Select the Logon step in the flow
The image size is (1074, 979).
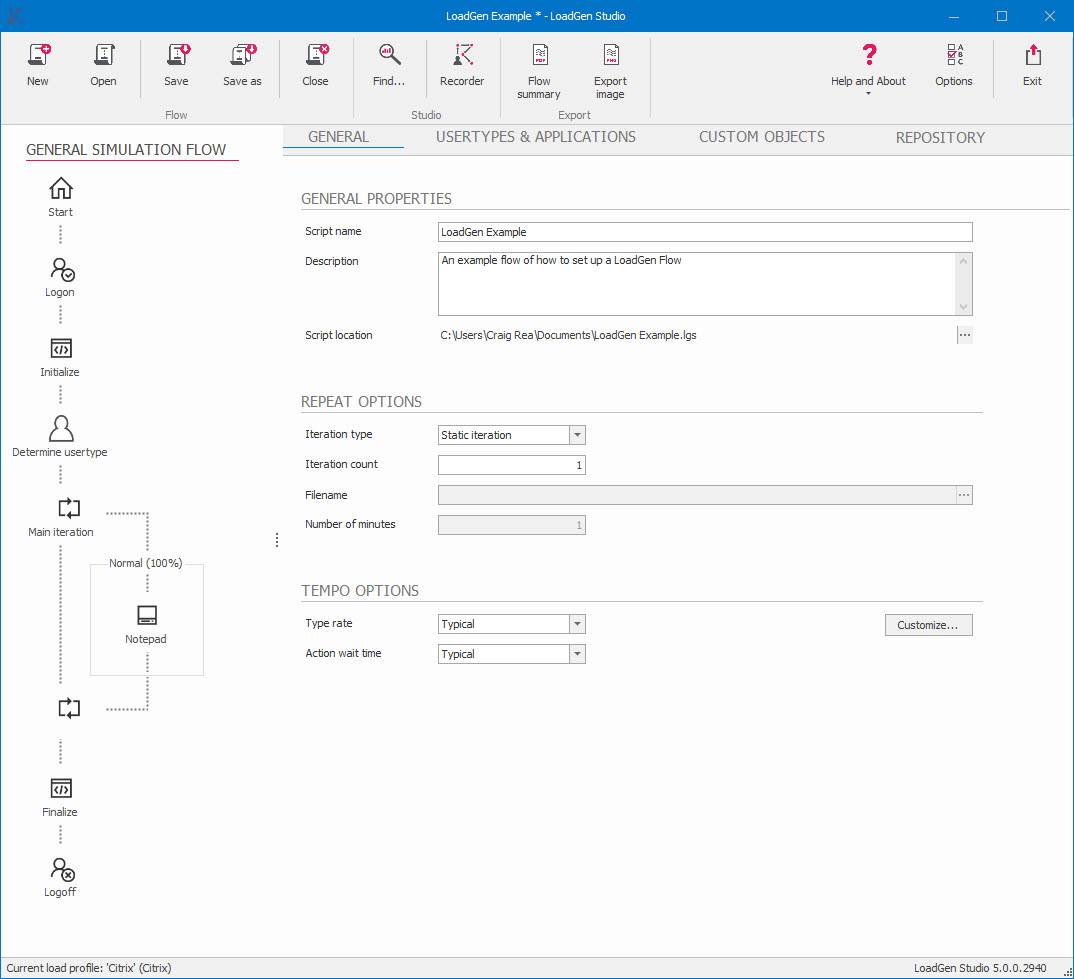coord(60,270)
